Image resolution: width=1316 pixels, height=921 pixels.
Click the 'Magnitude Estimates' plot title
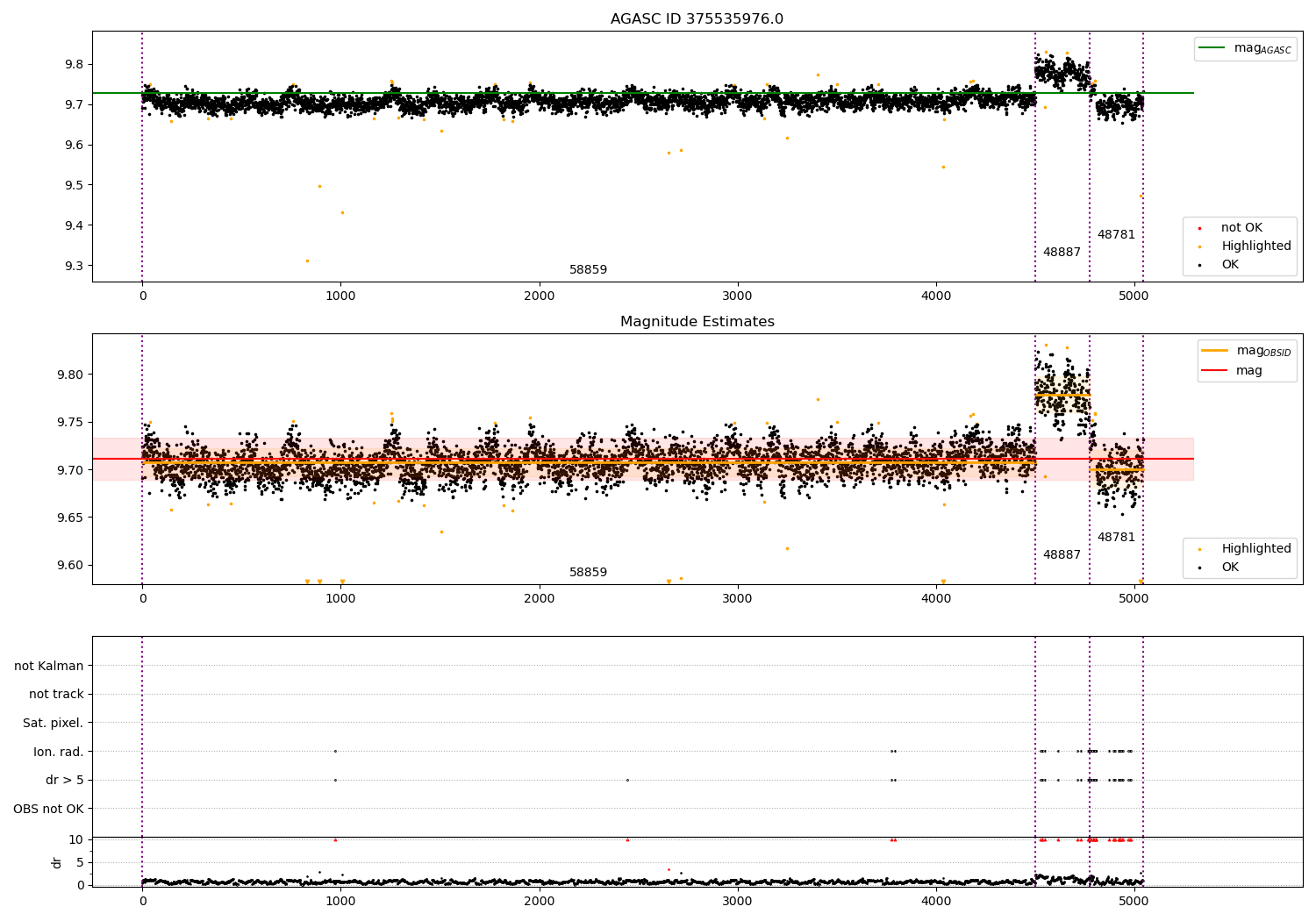(x=697, y=322)
